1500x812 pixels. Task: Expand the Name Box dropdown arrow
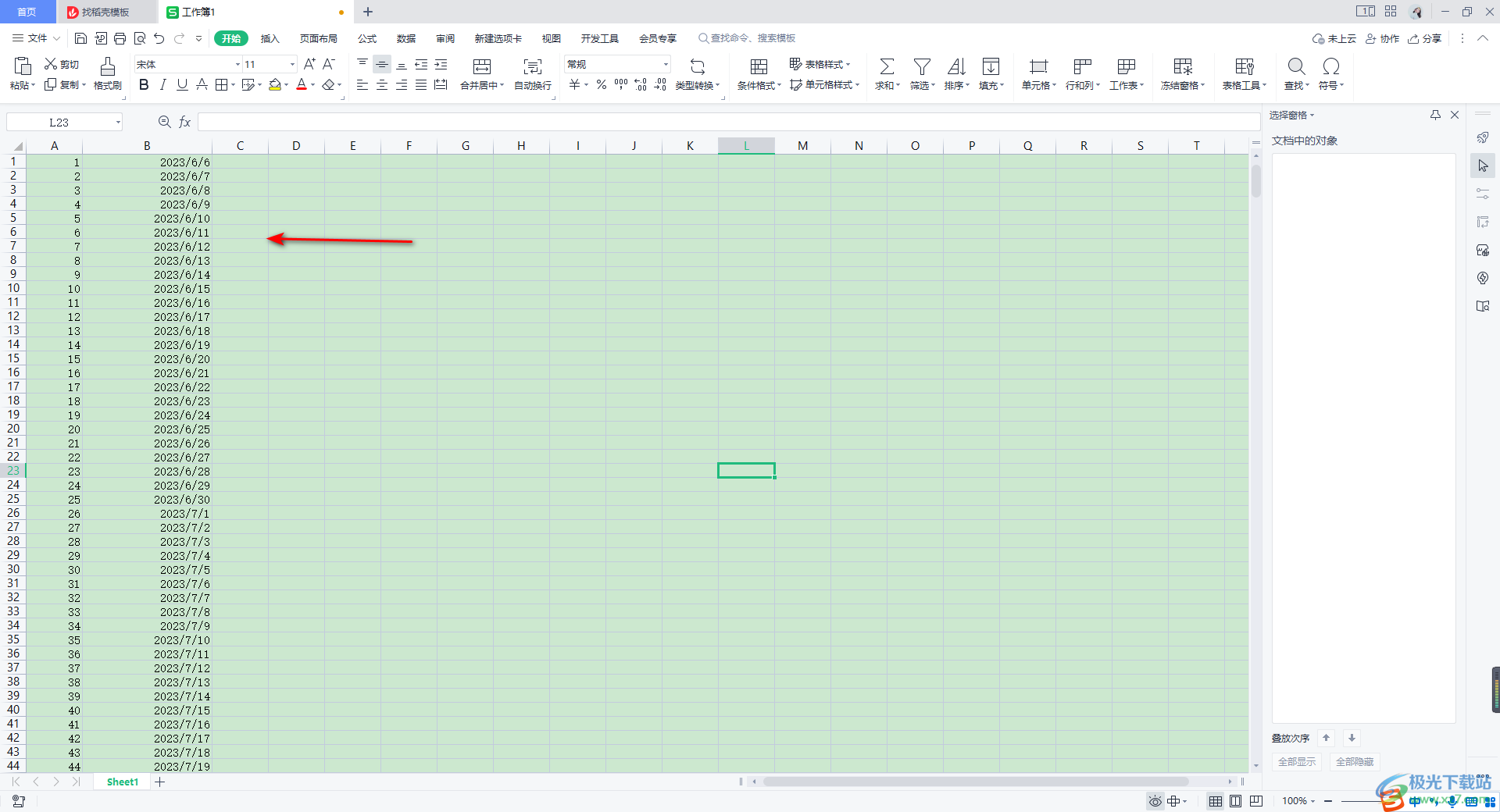click(x=118, y=122)
